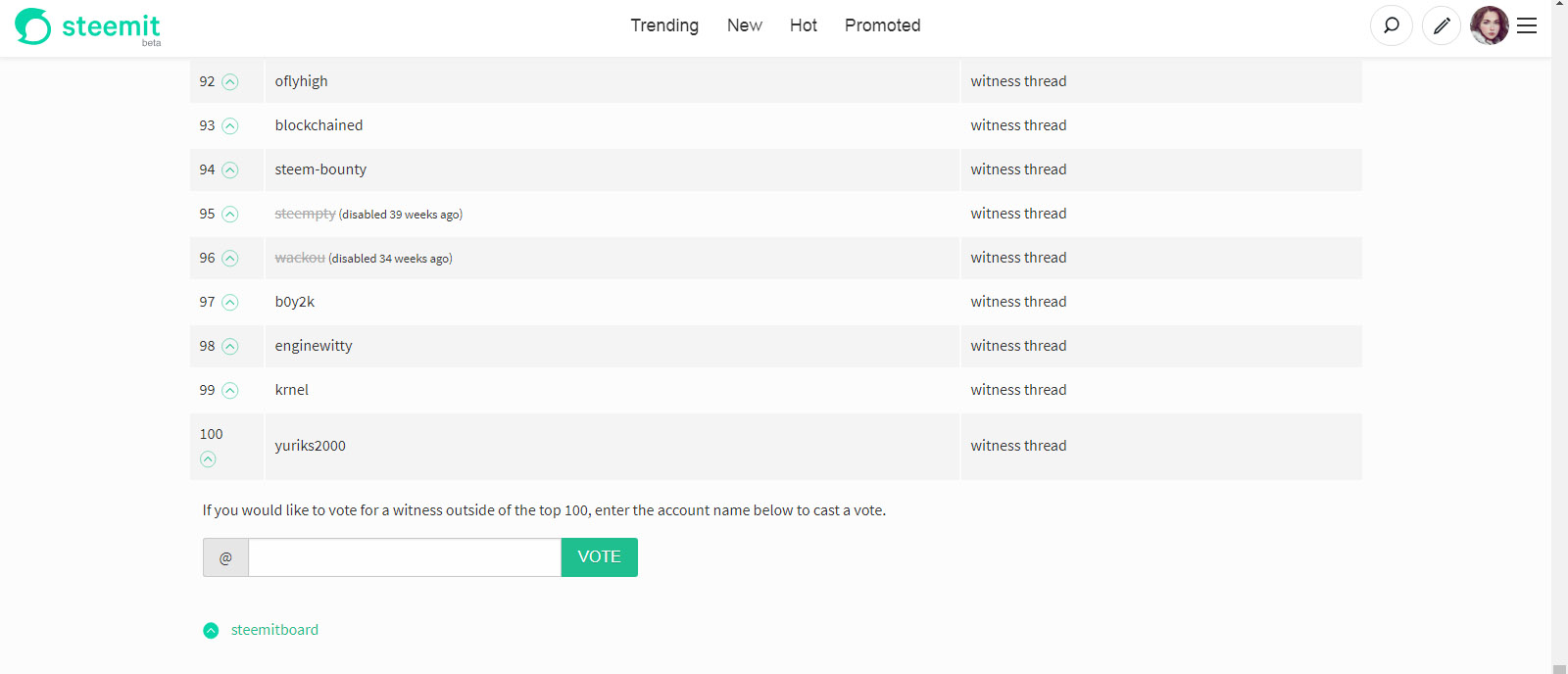Go to Steemit home via logo
Image resolution: width=1568 pixels, height=674 pixels.
[x=88, y=26]
